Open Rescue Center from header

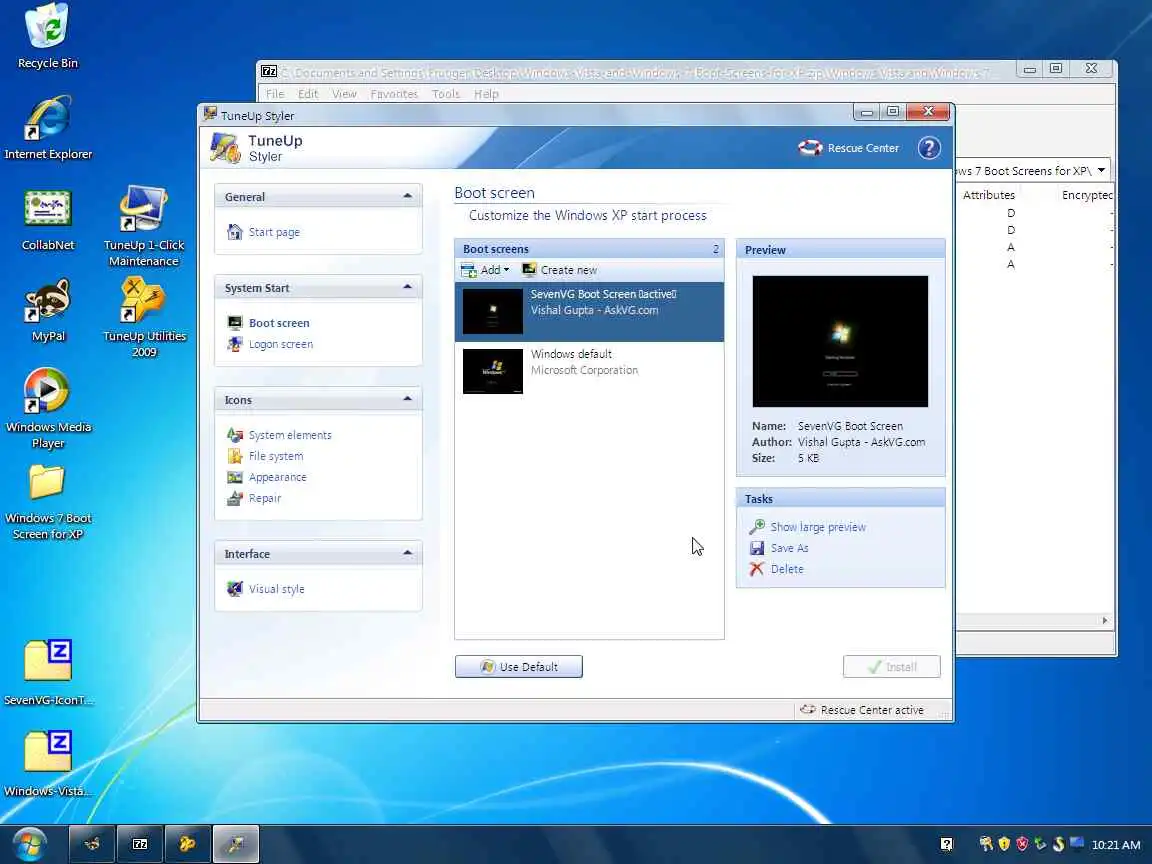click(849, 148)
